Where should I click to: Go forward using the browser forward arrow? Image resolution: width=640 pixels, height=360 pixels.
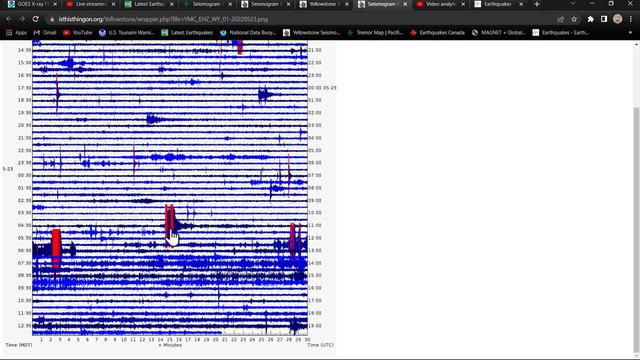click(x=22, y=19)
